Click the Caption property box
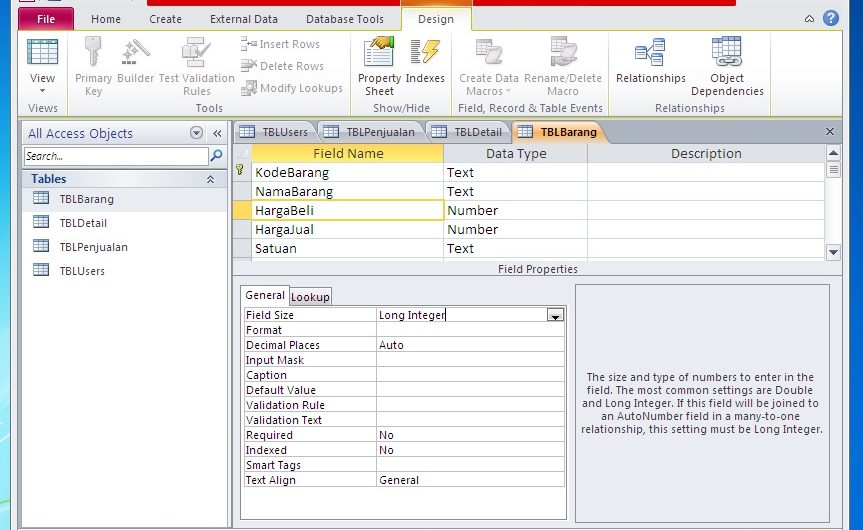Viewport: 863px width, 530px height. 471,375
